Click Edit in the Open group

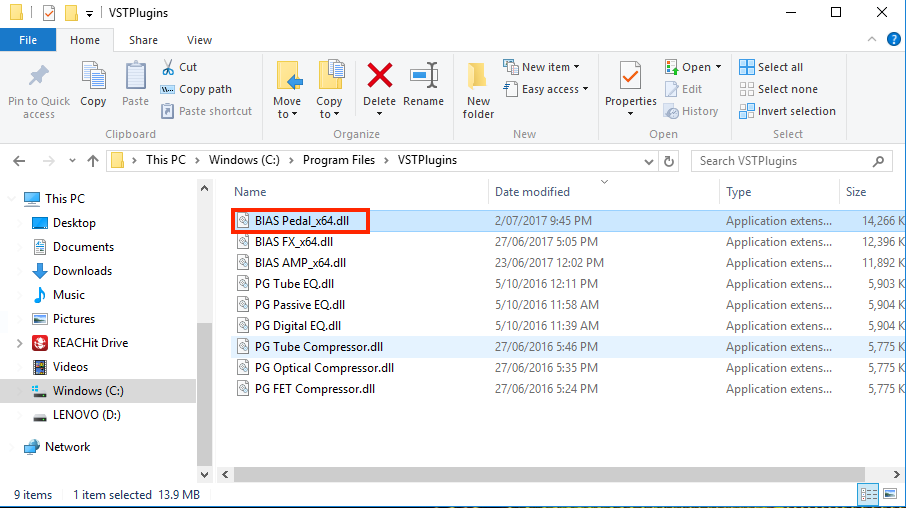684,89
